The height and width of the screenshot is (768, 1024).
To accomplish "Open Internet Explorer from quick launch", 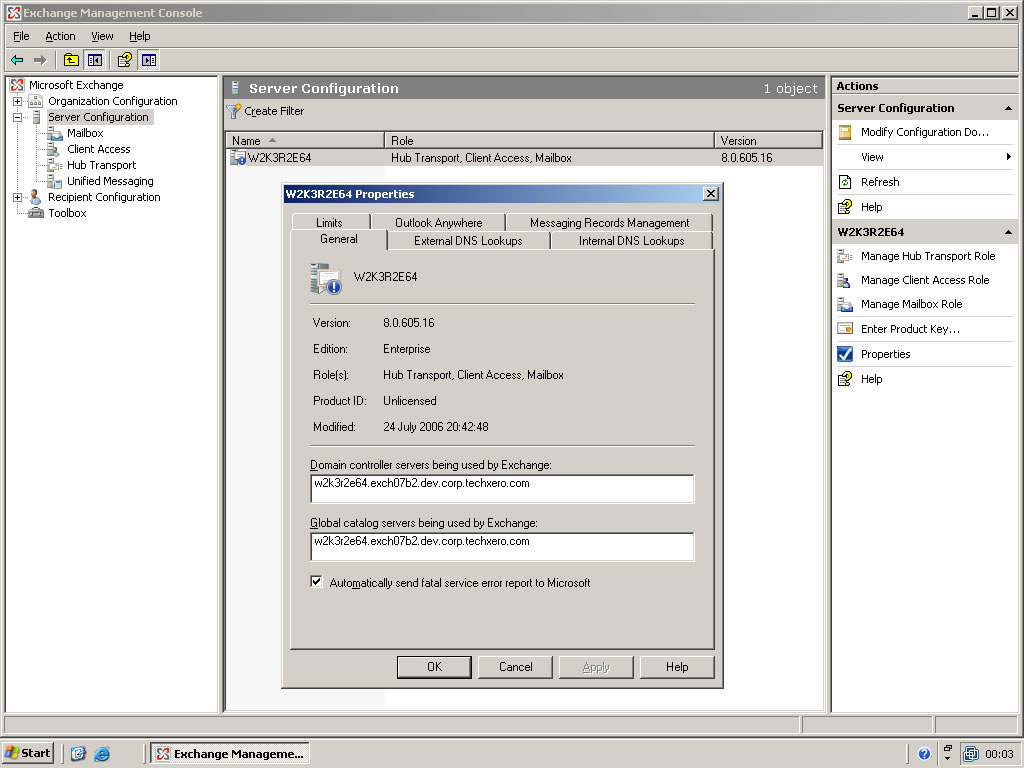I will [102, 754].
